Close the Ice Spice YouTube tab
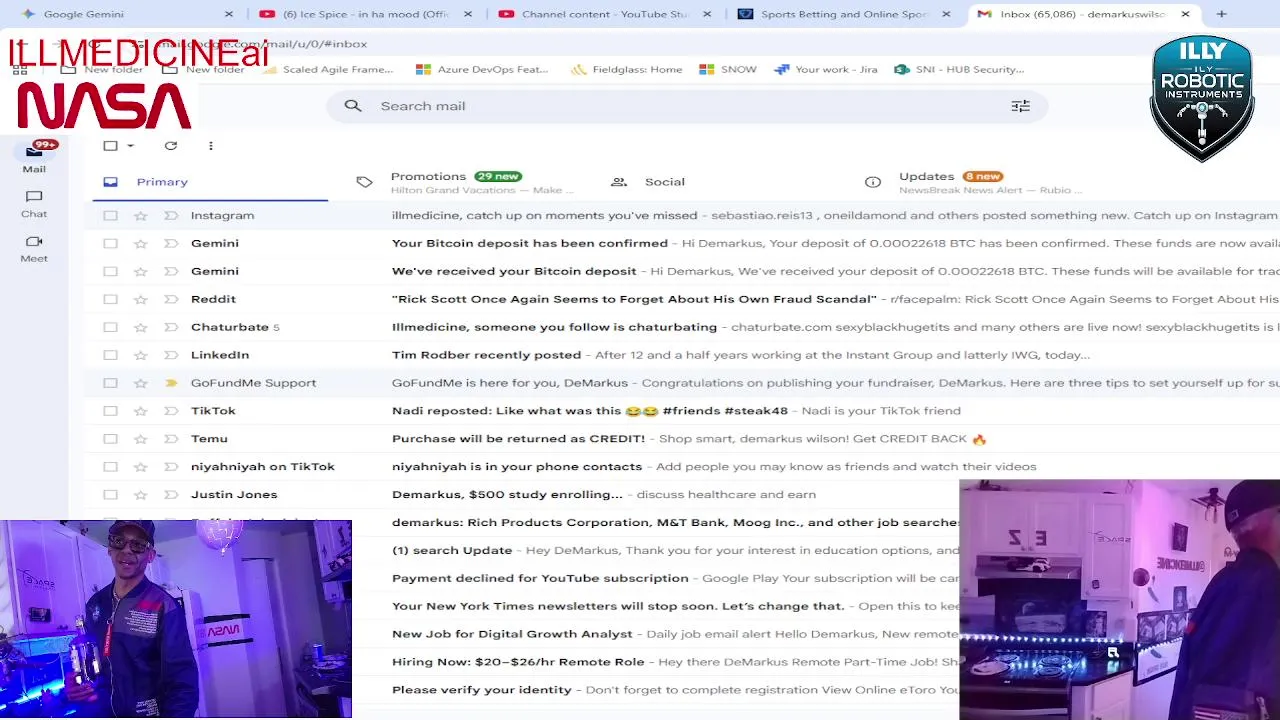The width and height of the screenshot is (1280, 720). 467,14
